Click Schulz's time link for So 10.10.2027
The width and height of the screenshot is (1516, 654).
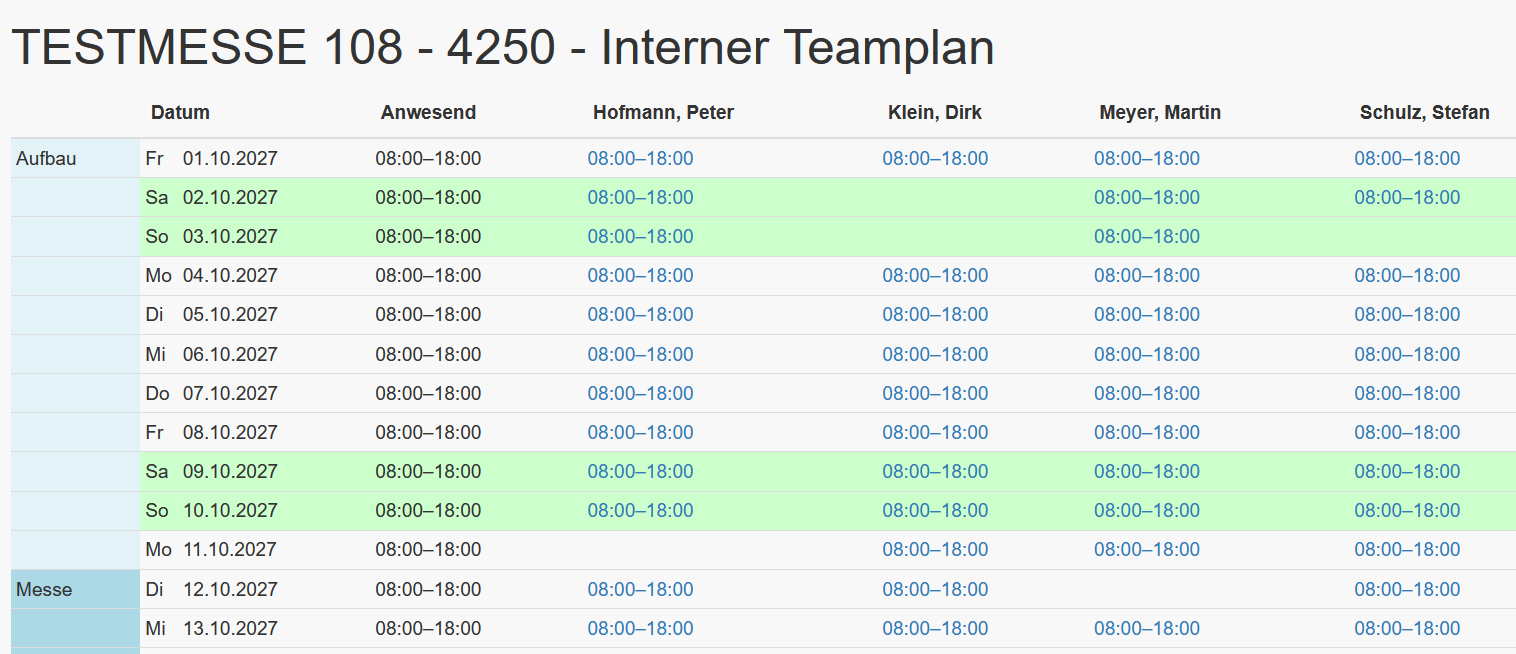[1406, 510]
